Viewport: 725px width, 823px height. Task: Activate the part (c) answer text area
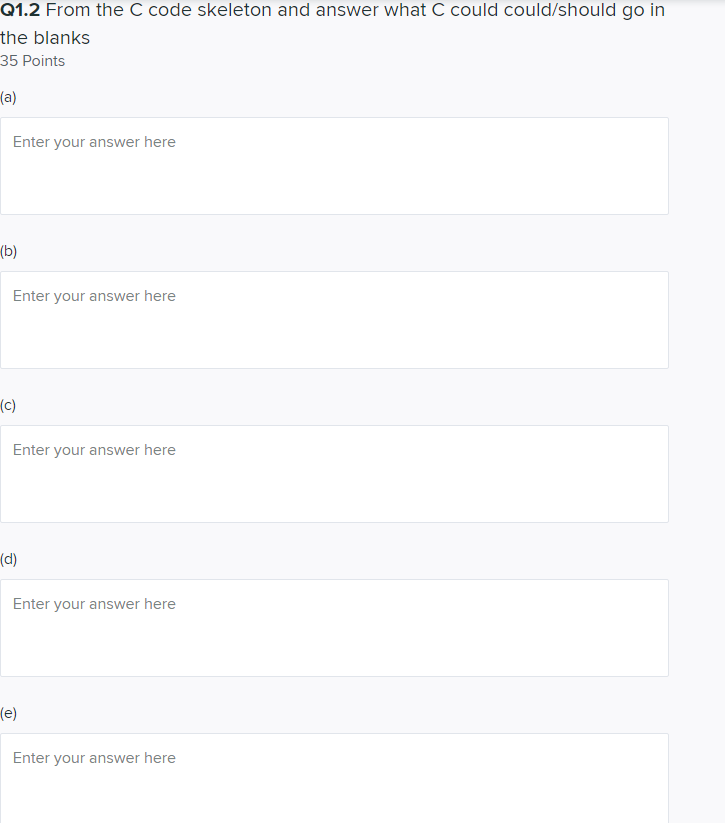click(x=334, y=474)
